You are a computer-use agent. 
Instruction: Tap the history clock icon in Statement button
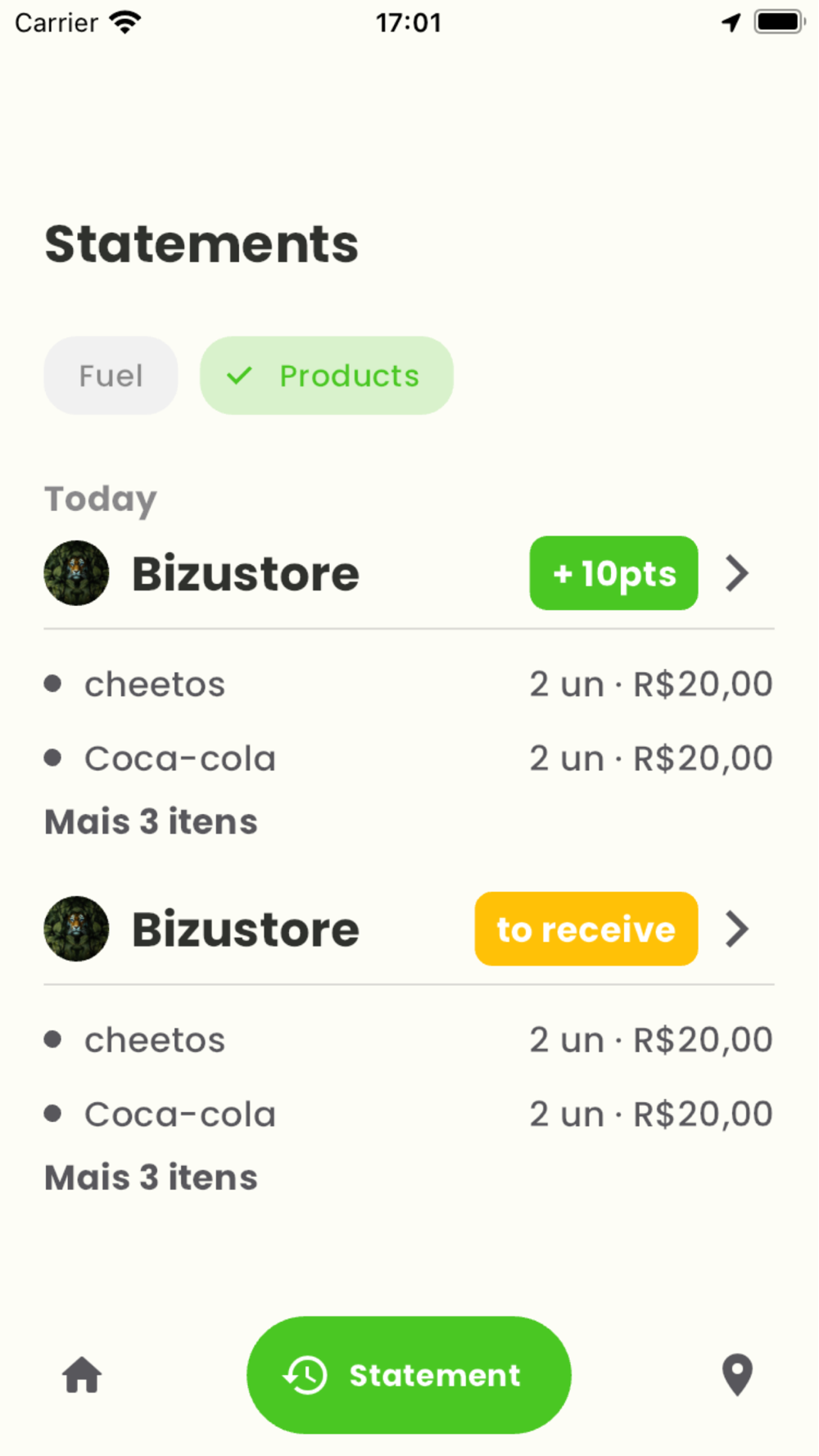point(305,1375)
